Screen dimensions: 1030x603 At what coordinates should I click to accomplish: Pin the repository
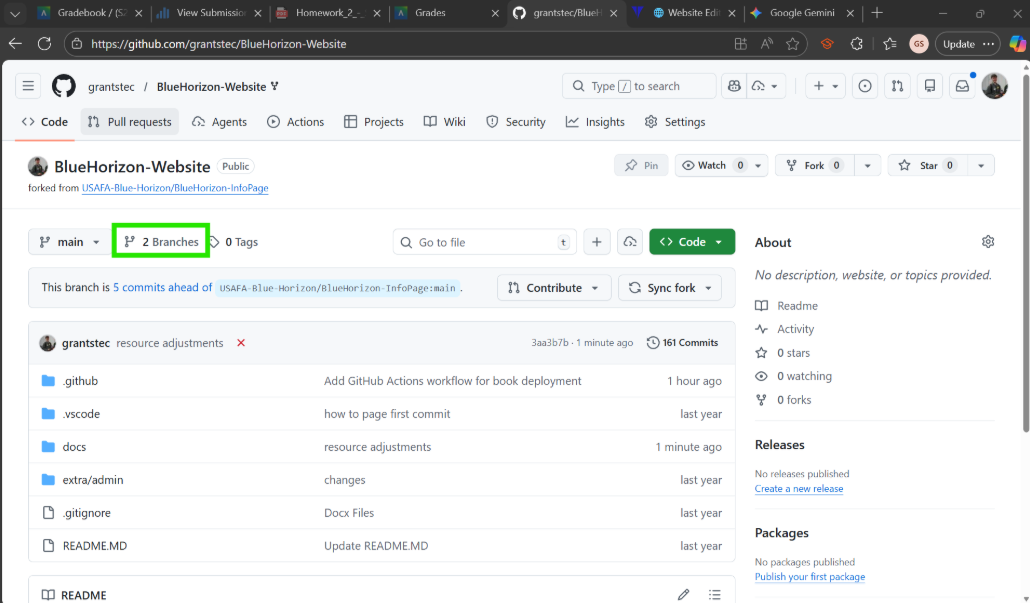point(641,166)
